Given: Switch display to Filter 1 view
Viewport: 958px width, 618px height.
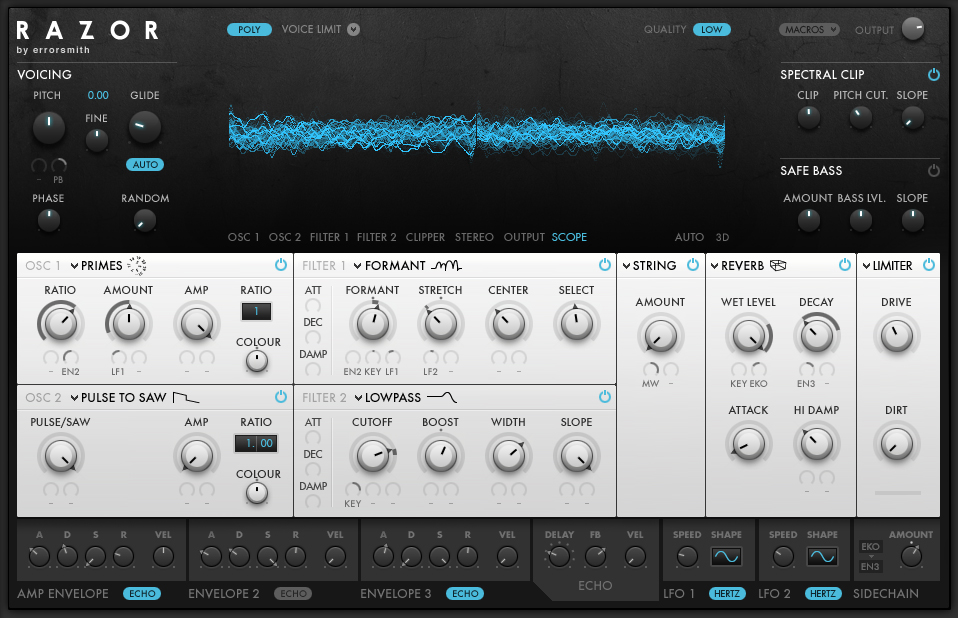Looking at the screenshot, I should tap(329, 237).
